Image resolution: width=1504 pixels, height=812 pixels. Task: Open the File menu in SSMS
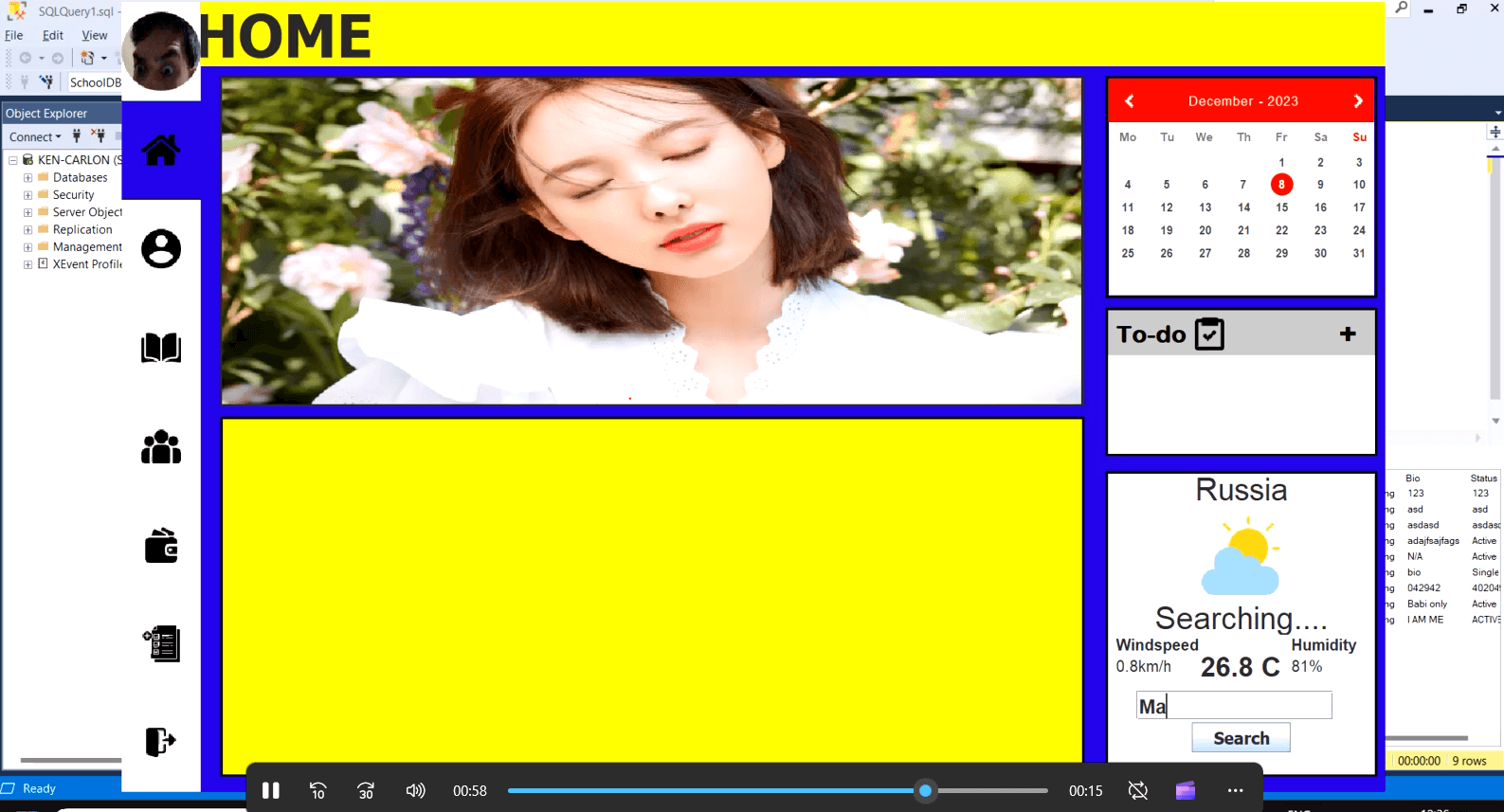click(14, 35)
